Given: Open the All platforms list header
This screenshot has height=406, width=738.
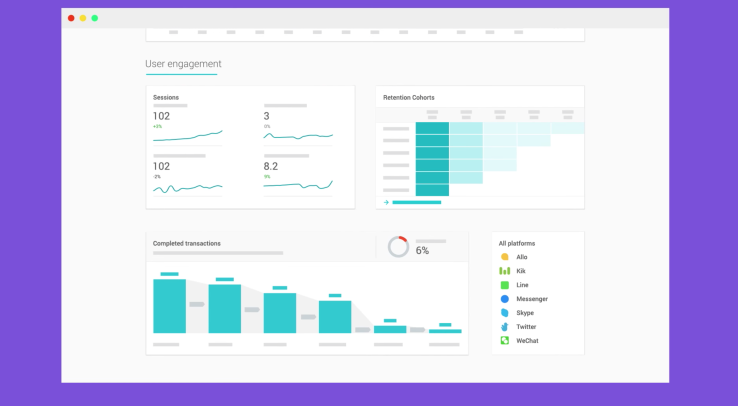Looking at the screenshot, I should pos(517,243).
